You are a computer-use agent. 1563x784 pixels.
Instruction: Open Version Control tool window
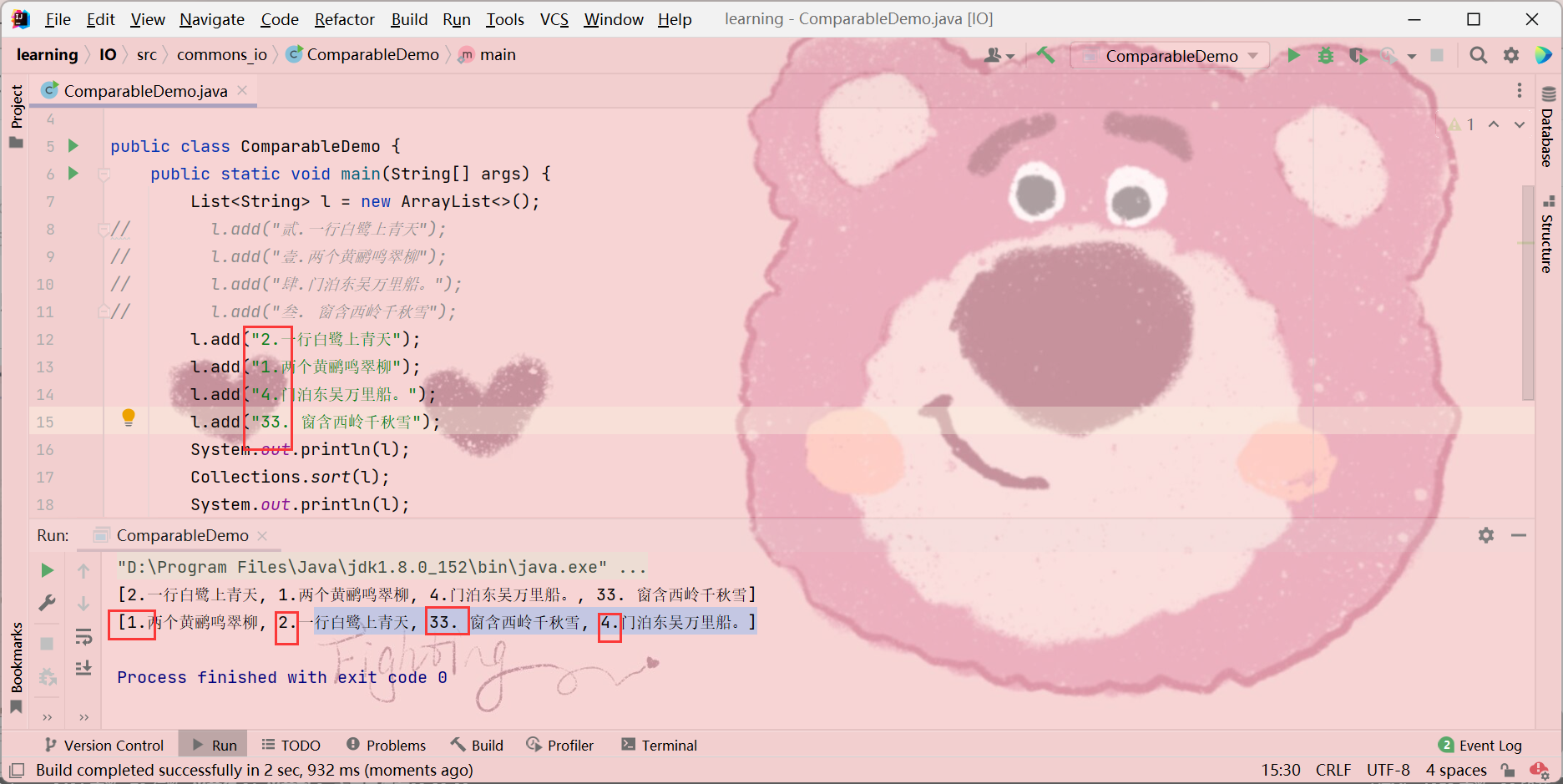pos(104,745)
